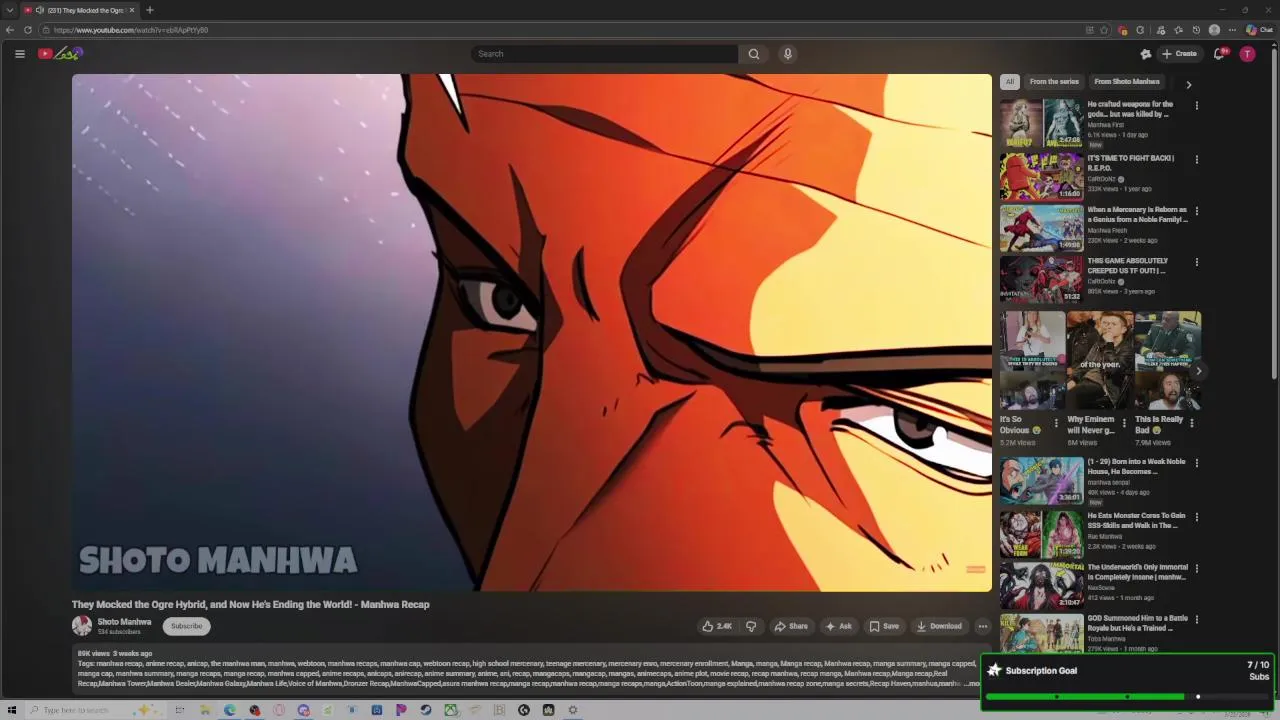Open a new browser tab

[150, 10]
